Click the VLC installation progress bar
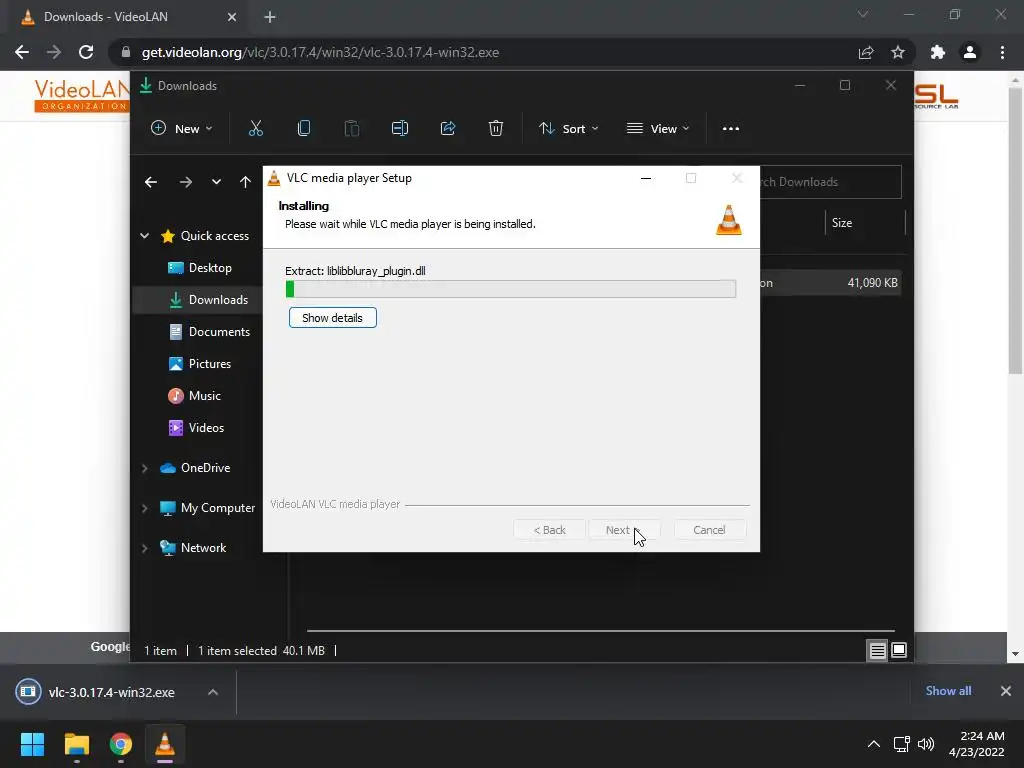 pos(511,289)
